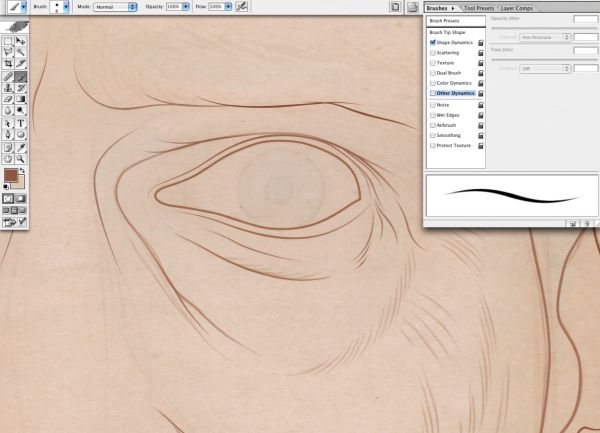Select the Clone Stamp tool

(x=8, y=88)
